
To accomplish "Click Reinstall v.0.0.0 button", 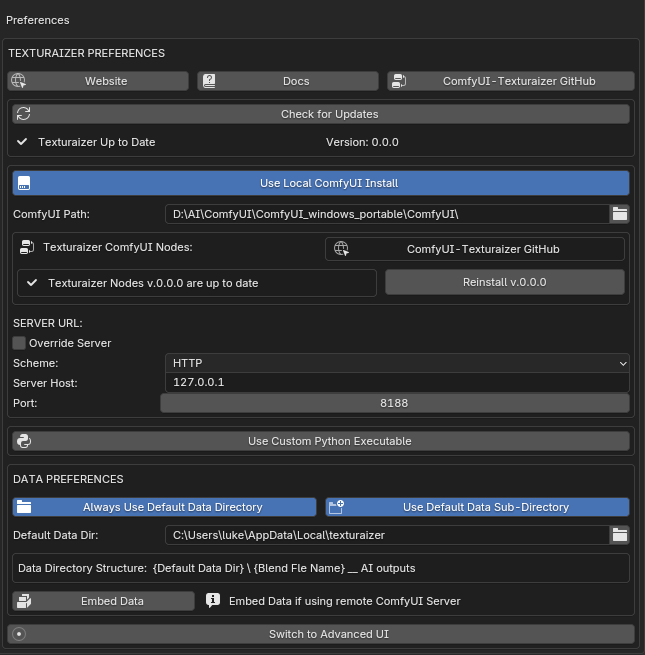I will (505, 282).
